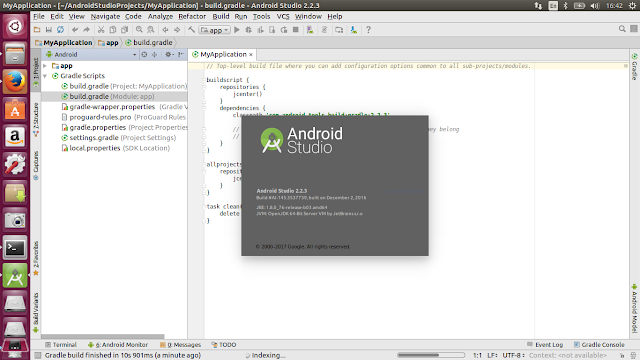Screen dimensions: 640x360
Task: Click scroll-from-source target icon in Project panel
Action: coord(144,54)
